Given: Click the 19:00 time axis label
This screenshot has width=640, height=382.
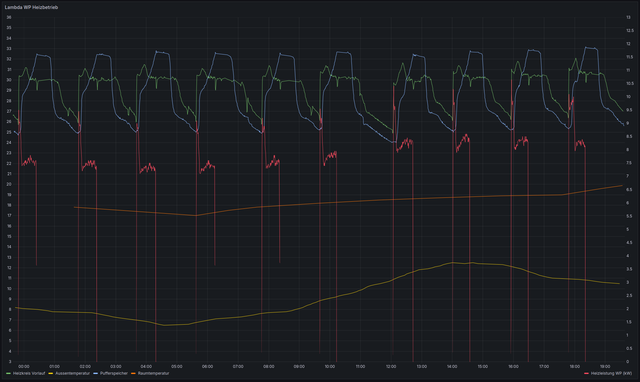Looking at the screenshot, I should click(x=605, y=366).
